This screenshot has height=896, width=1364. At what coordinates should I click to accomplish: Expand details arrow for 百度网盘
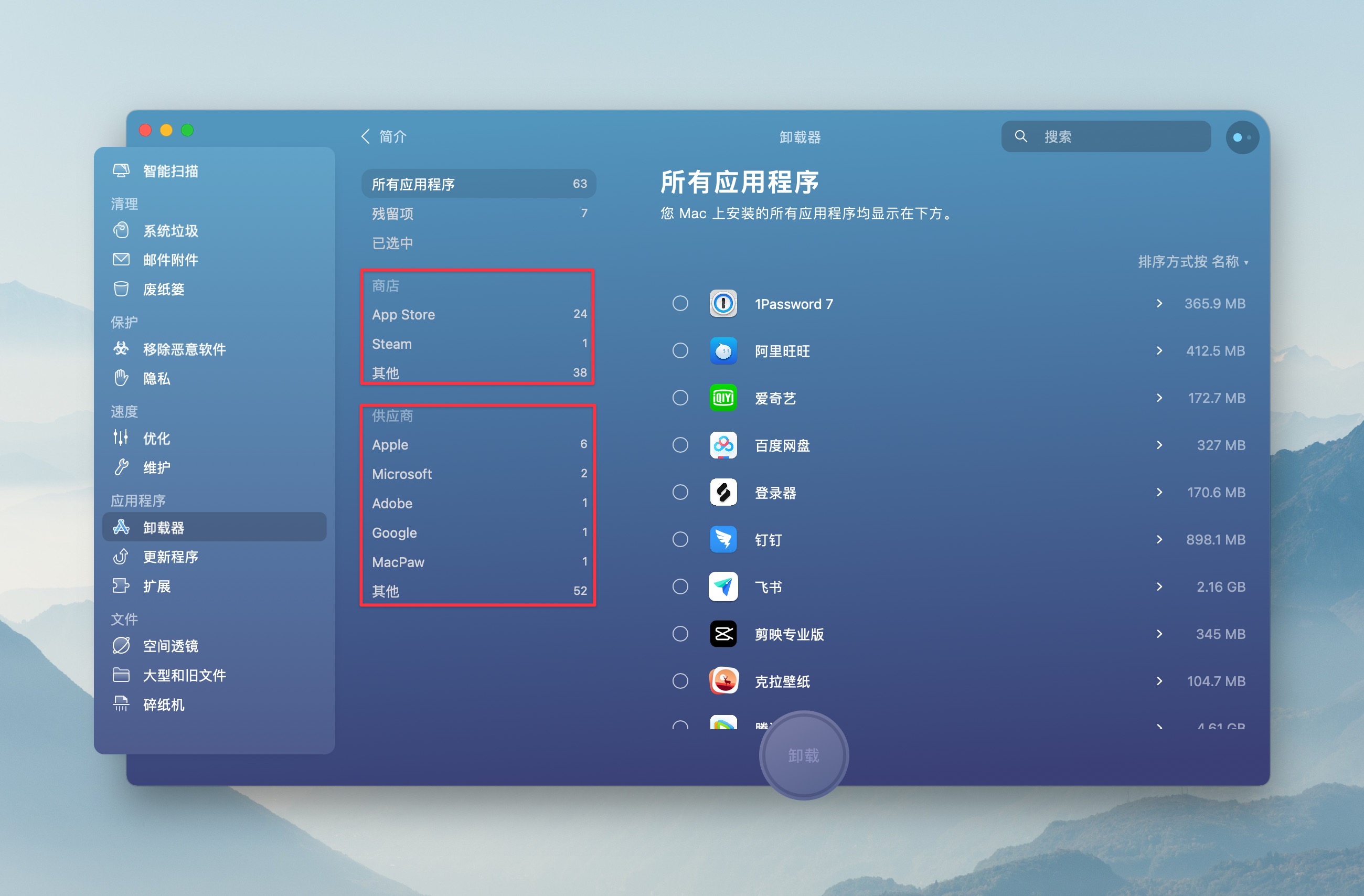[x=1159, y=445]
